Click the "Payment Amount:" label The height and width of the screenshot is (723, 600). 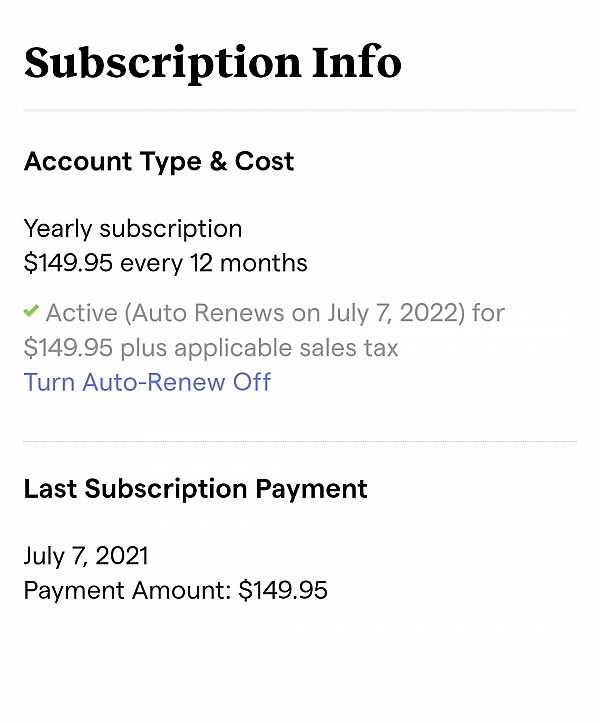point(127,591)
